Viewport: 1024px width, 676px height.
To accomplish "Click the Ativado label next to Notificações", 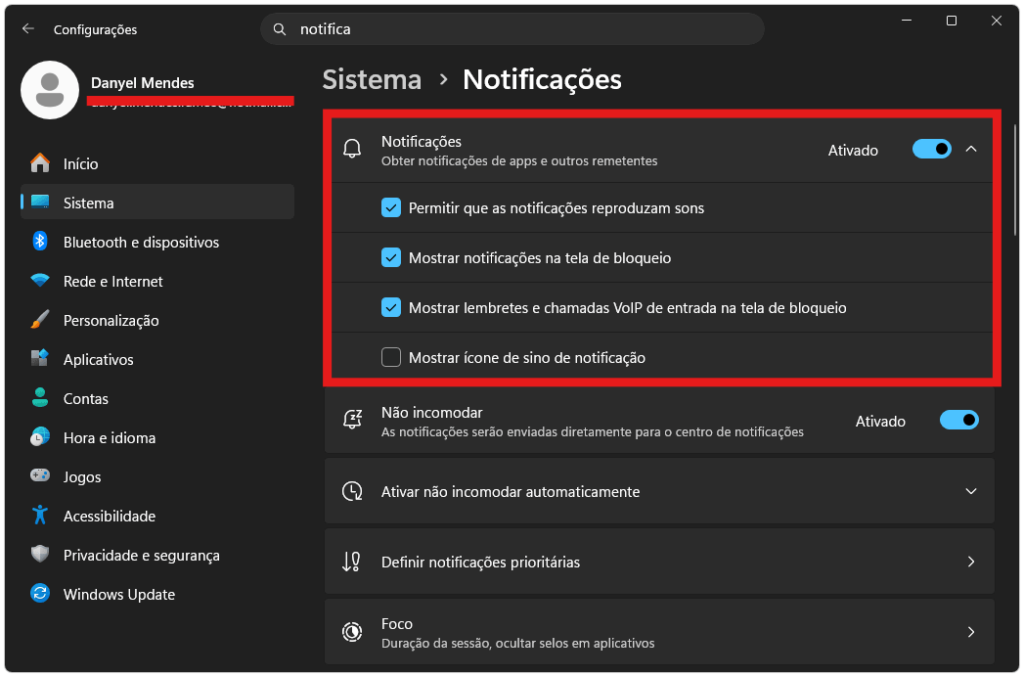I will [853, 150].
